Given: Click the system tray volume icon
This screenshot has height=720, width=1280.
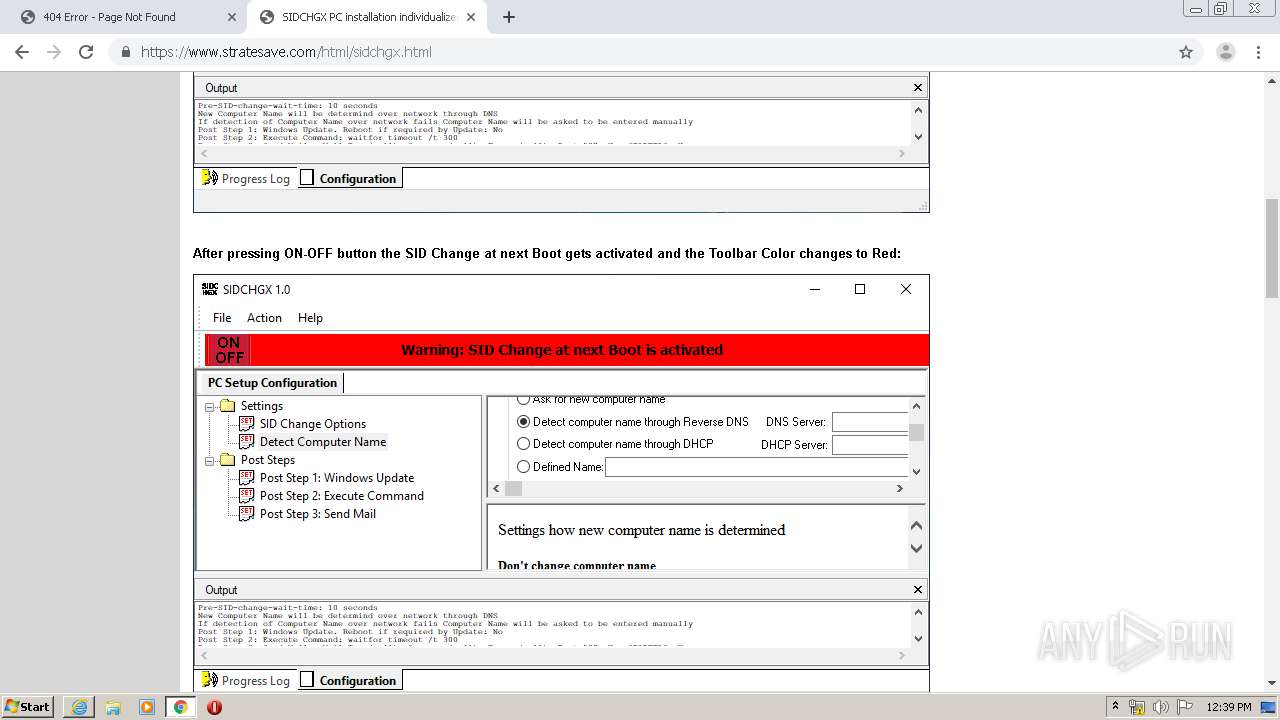Looking at the screenshot, I should (1161, 707).
